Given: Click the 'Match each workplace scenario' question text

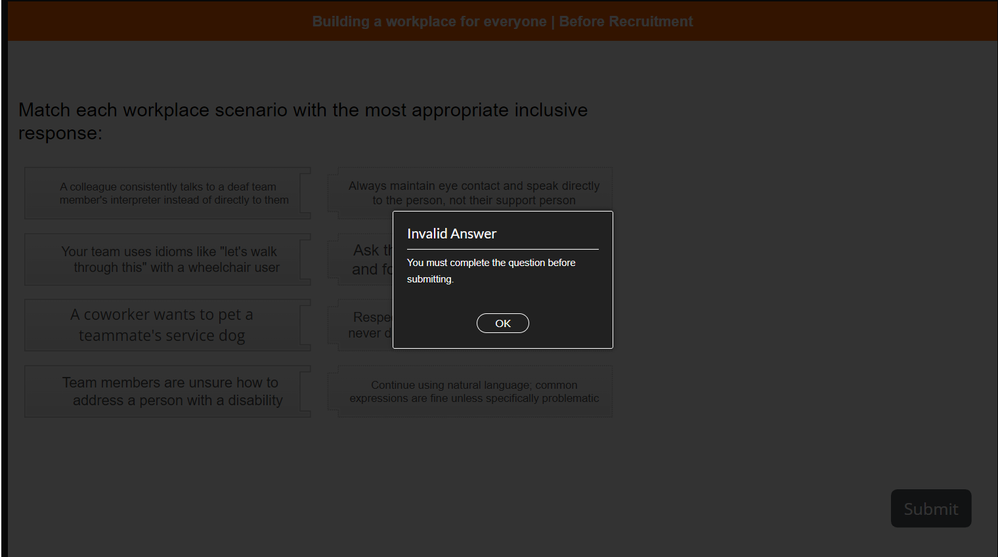Looking at the screenshot, I should (303, 121).
